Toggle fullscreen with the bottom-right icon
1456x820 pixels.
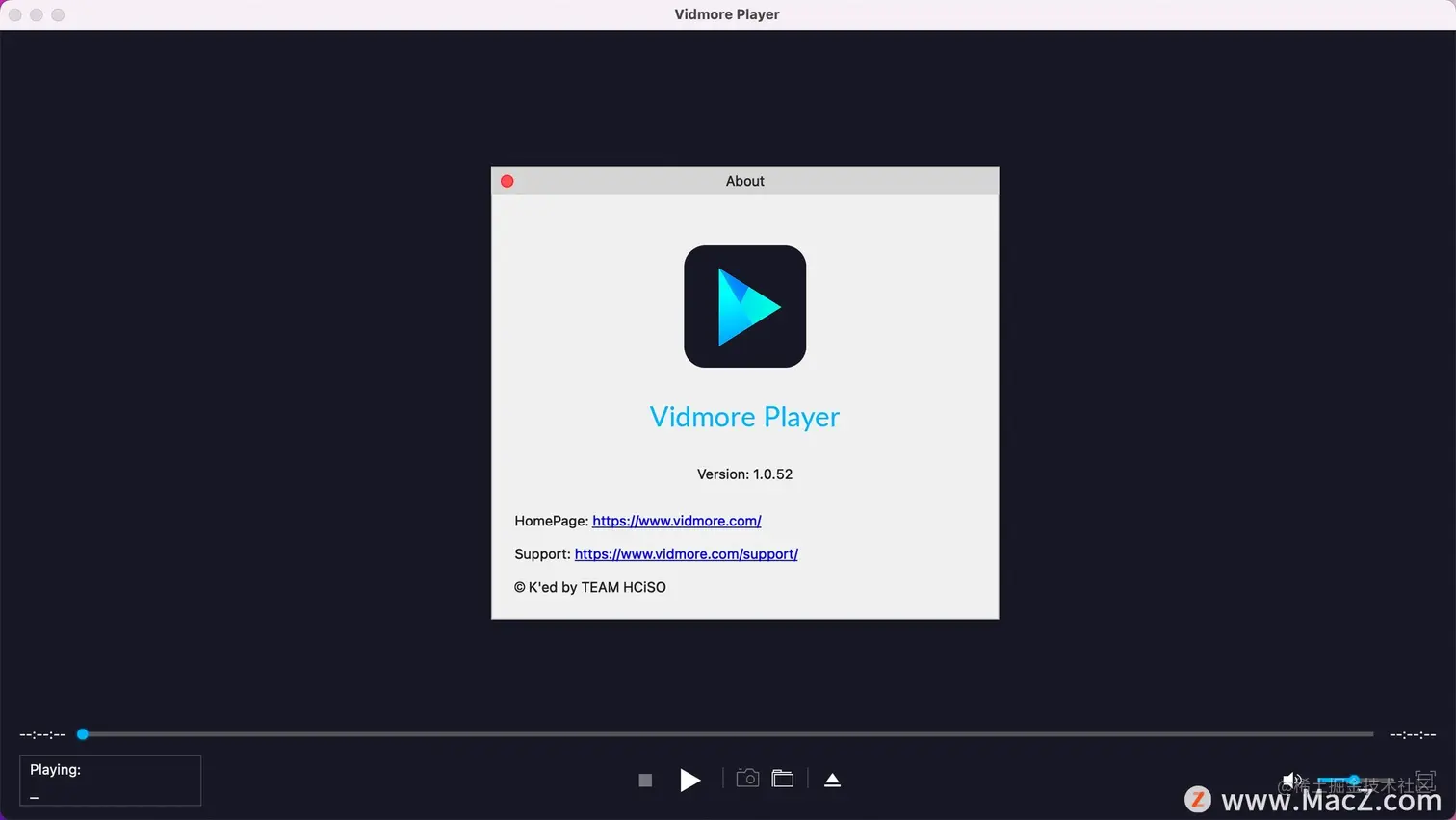(1425, 780)
